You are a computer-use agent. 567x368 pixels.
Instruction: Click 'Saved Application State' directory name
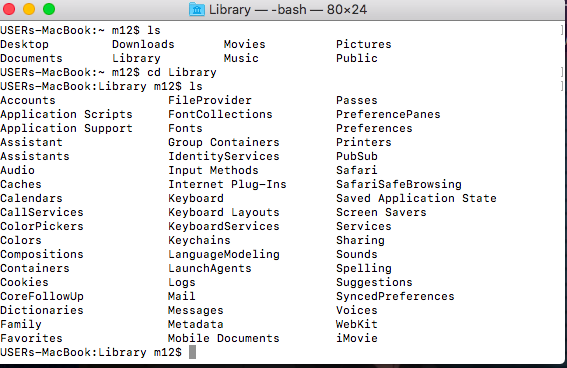[416, 198]
